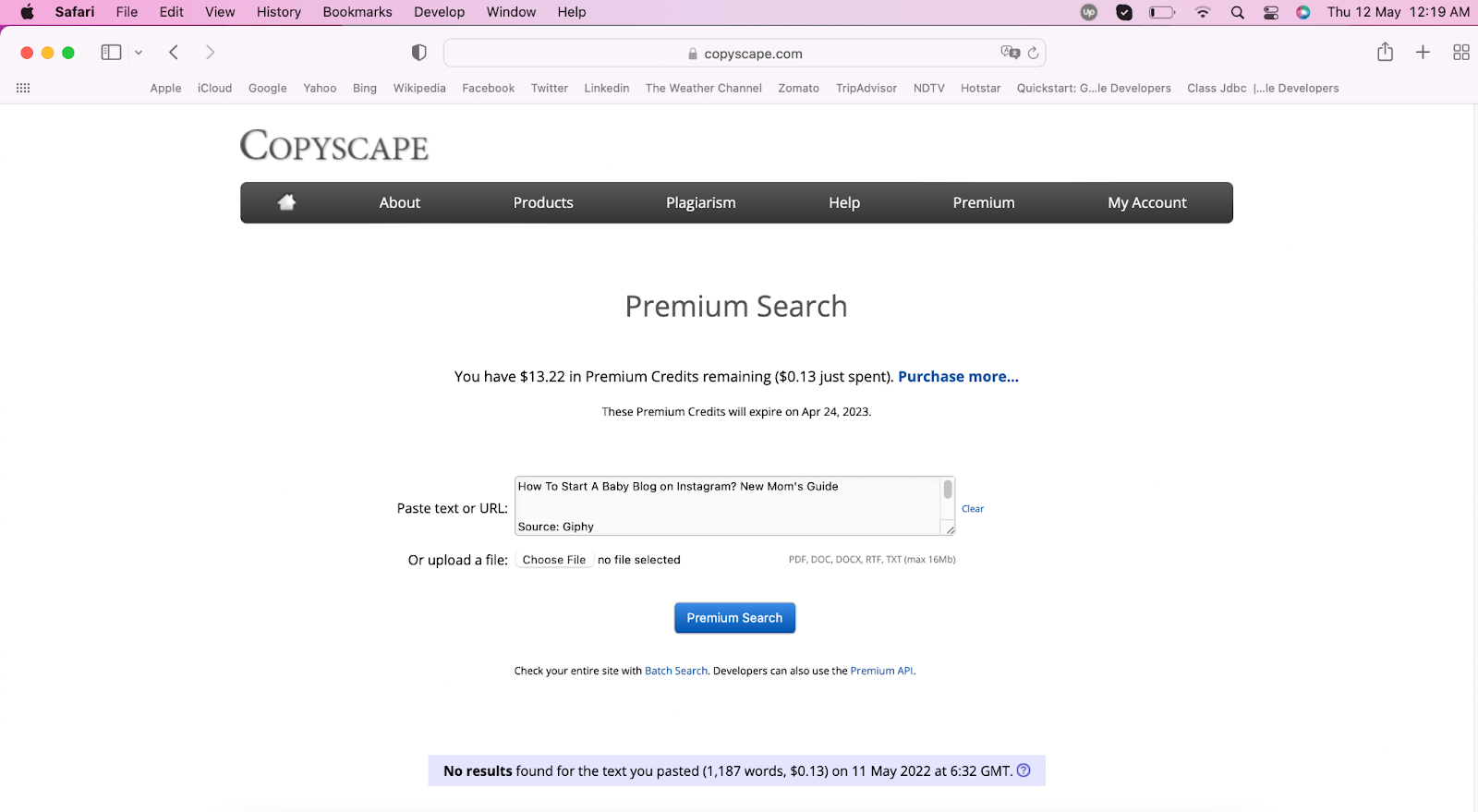Select Help in Copyscape navbar

[844, 202]
